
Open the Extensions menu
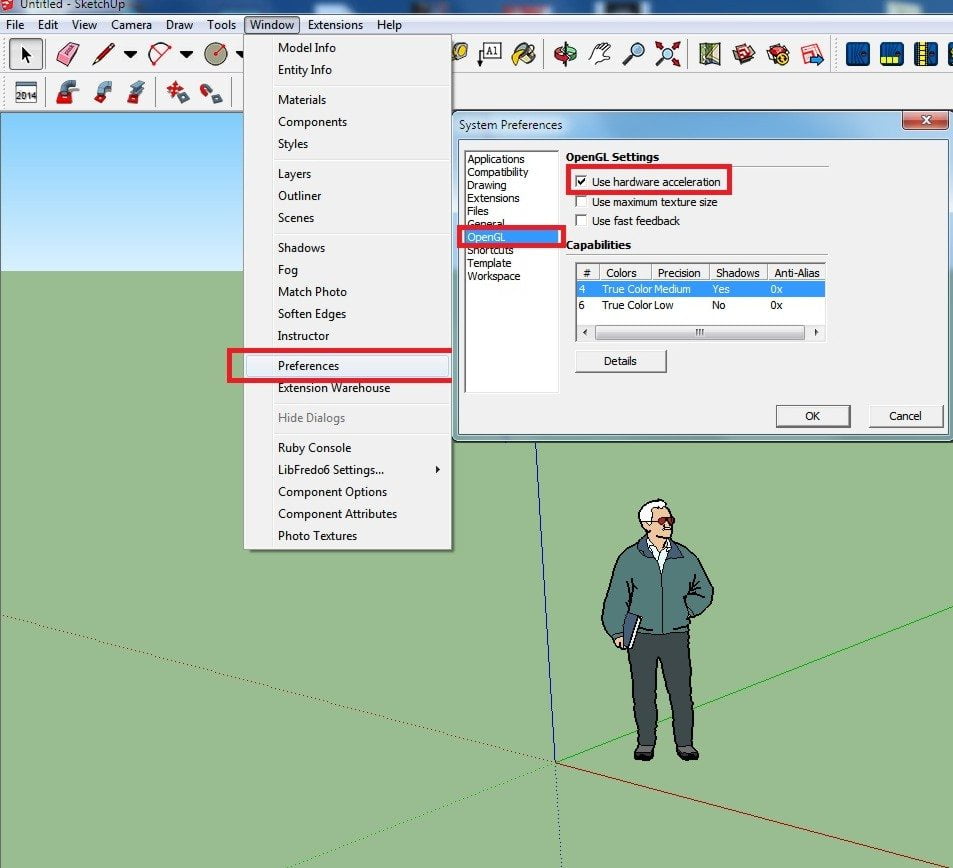335,25
